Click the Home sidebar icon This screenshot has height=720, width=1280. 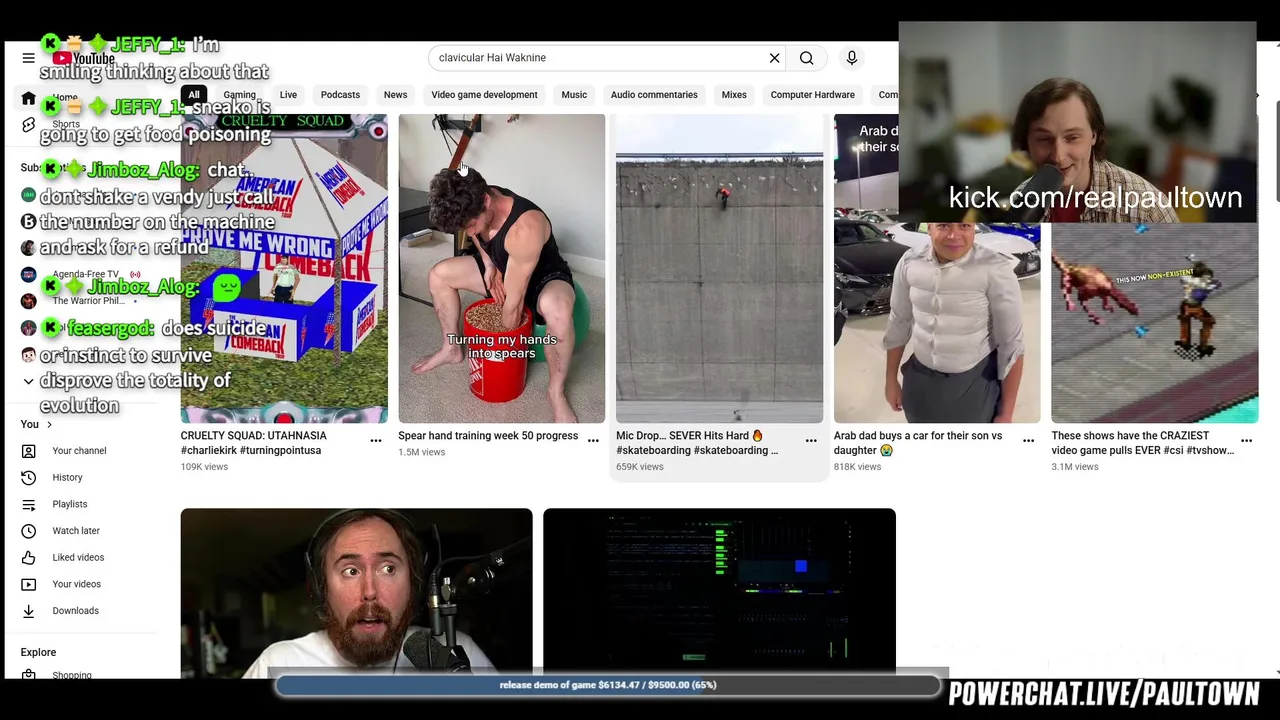pyautogui.click(x=28, y=98)
